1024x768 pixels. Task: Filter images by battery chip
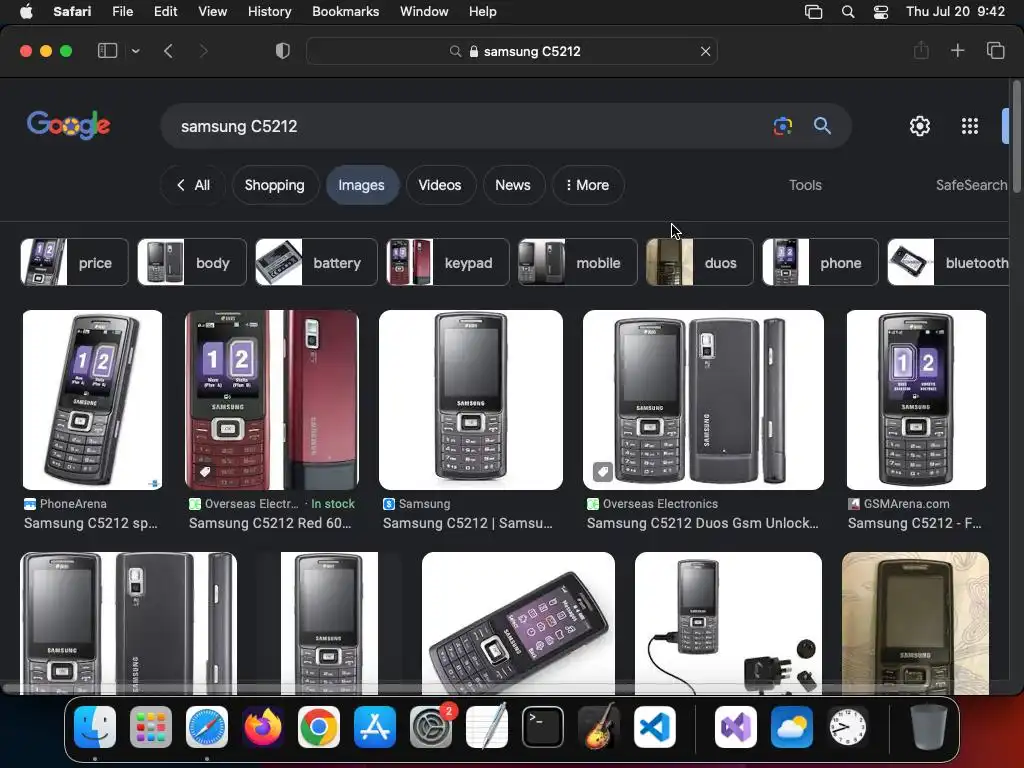[316, 263]
